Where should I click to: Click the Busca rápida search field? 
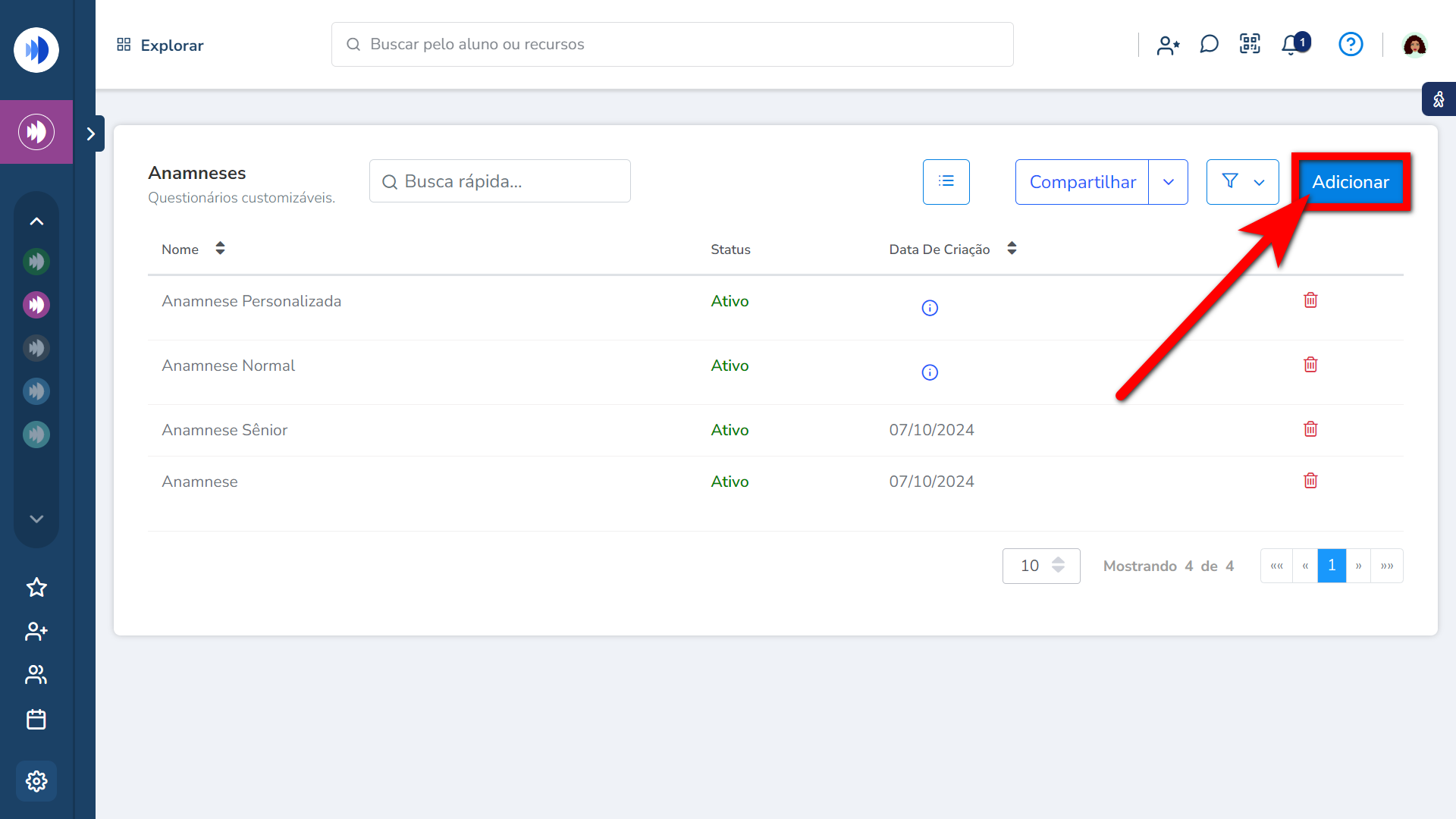(x=500, y=181)
